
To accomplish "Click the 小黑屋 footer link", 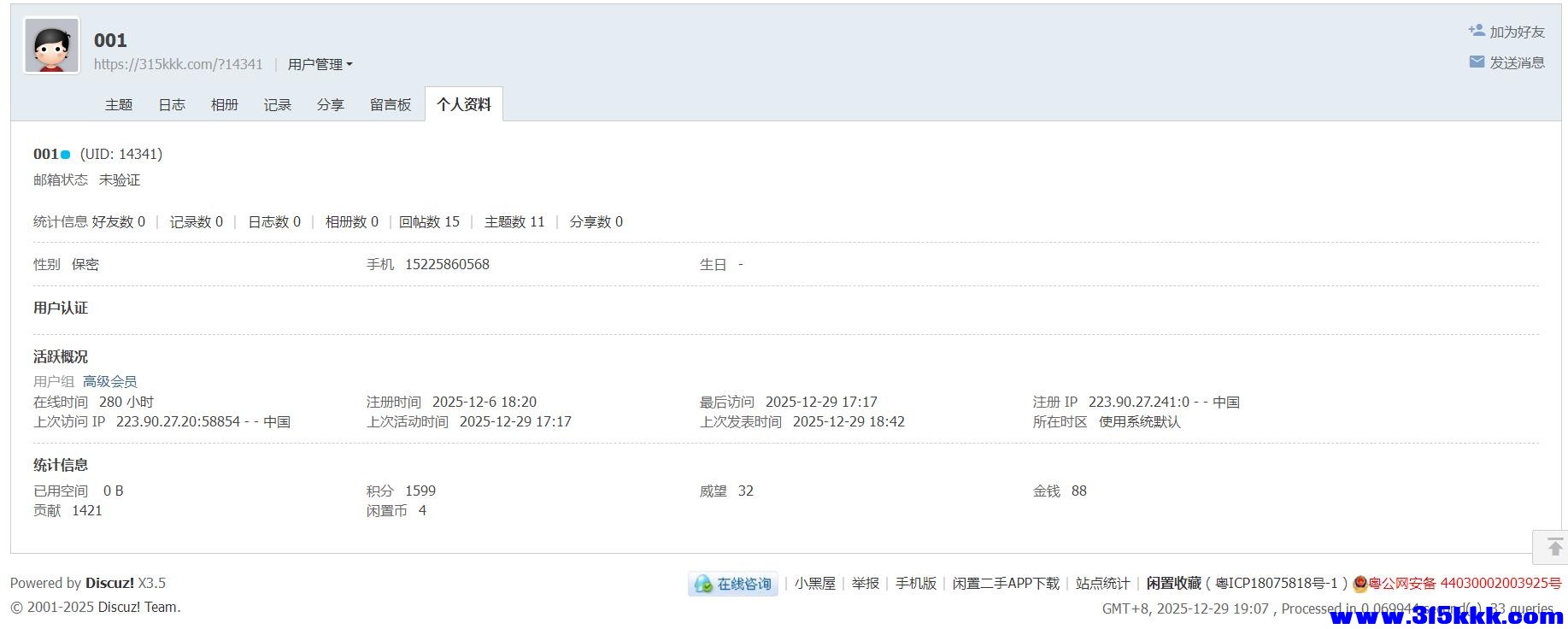I will point(814,583).
